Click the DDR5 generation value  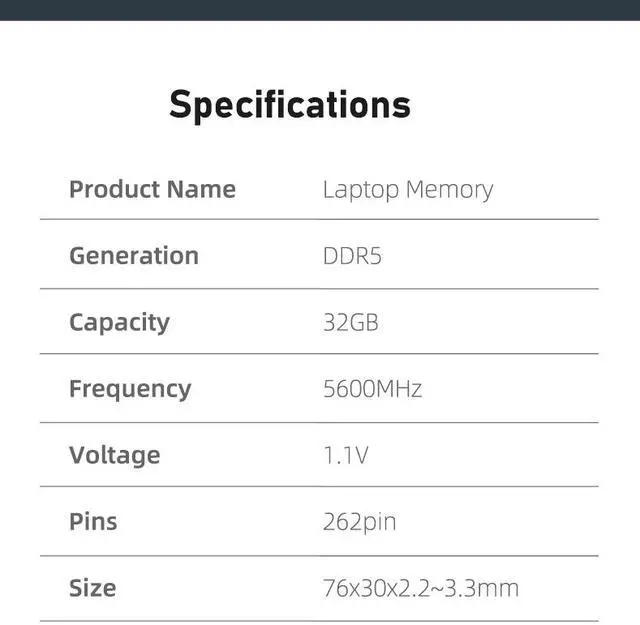click(x=352, y=256)
